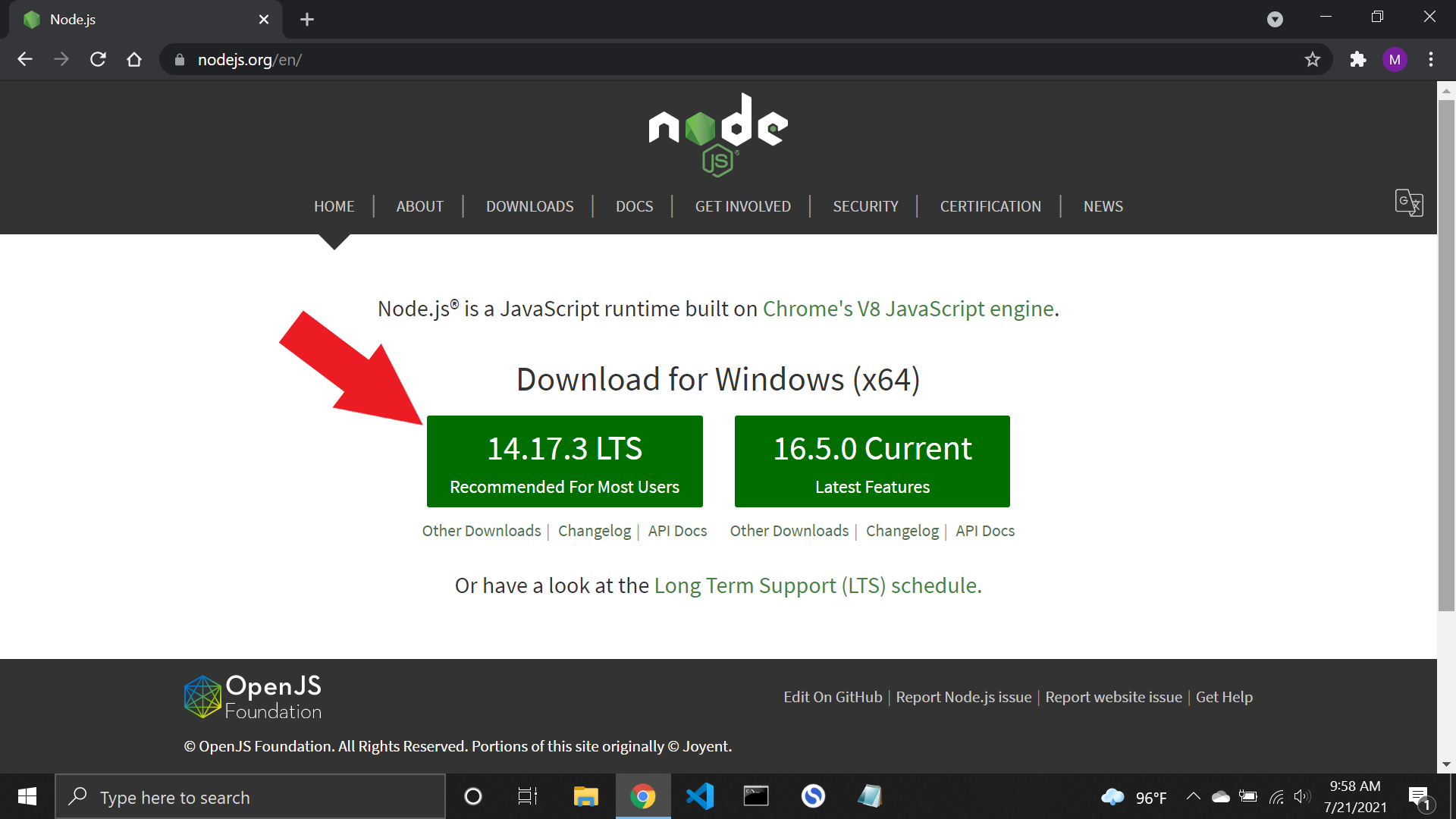Click the Node.js logo on the page

717,135
